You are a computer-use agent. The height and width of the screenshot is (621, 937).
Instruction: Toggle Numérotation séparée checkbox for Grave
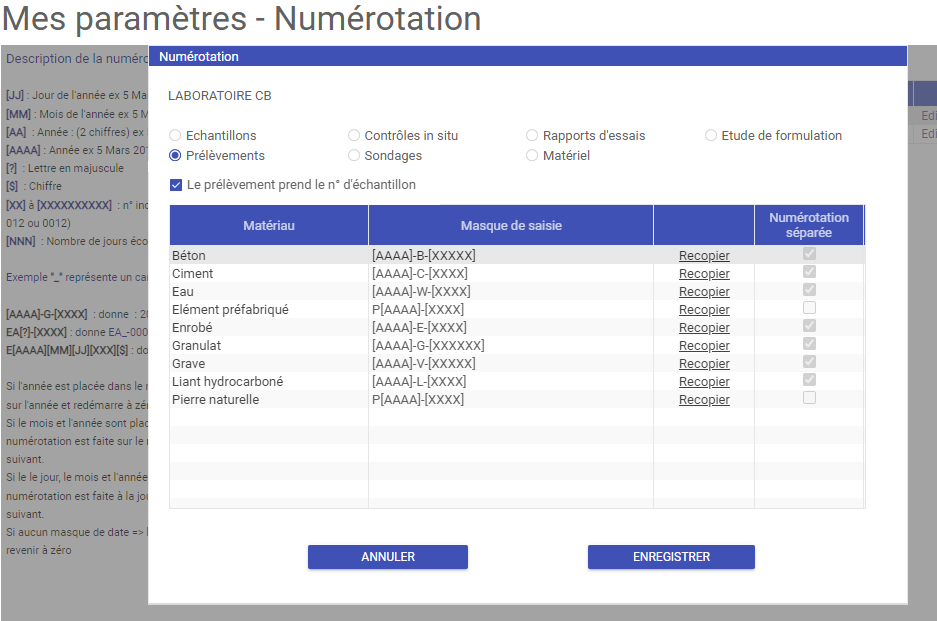(809, 362)
